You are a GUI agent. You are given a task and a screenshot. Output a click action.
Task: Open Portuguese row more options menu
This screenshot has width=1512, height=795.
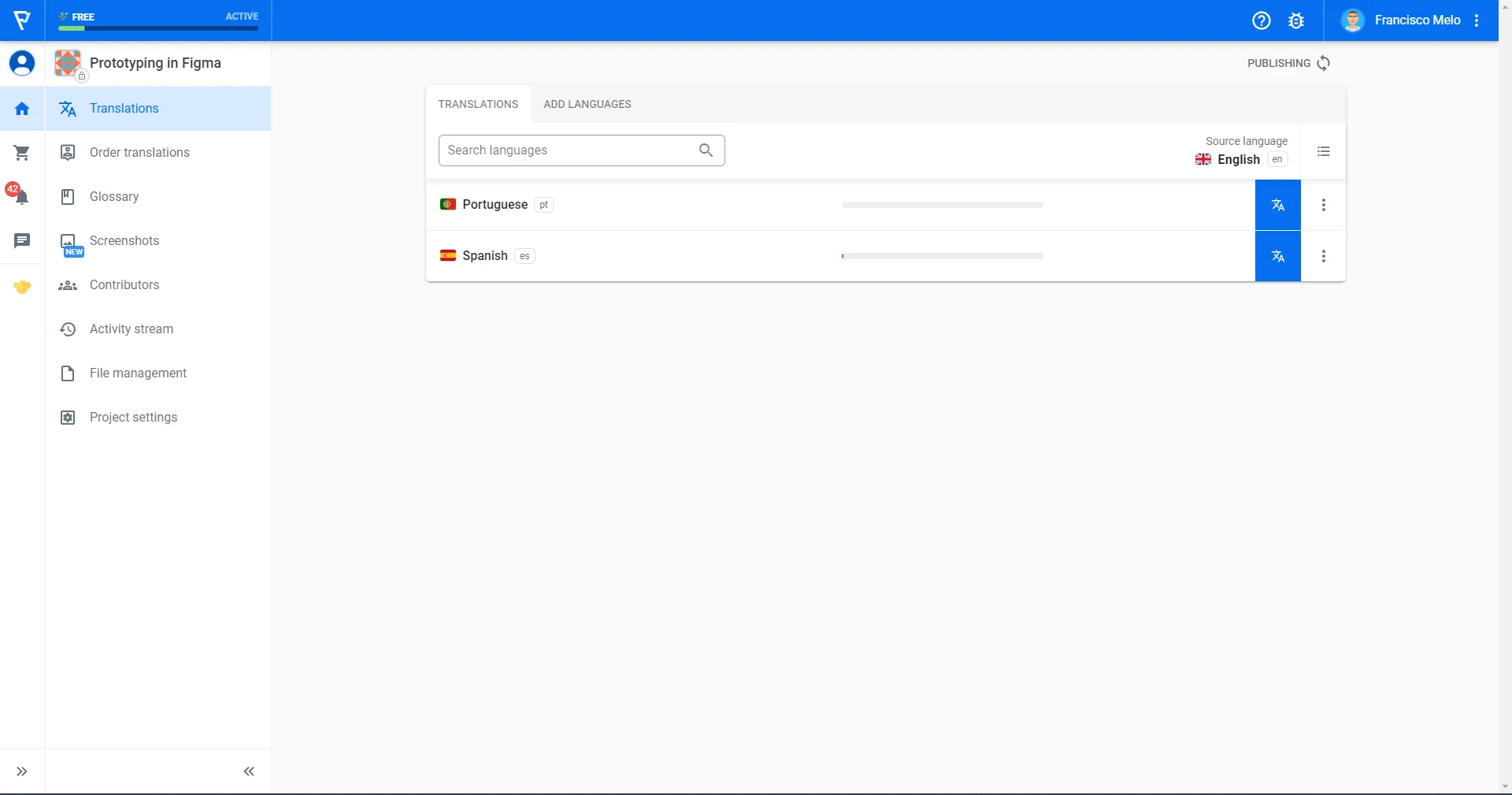(1323, 205)
